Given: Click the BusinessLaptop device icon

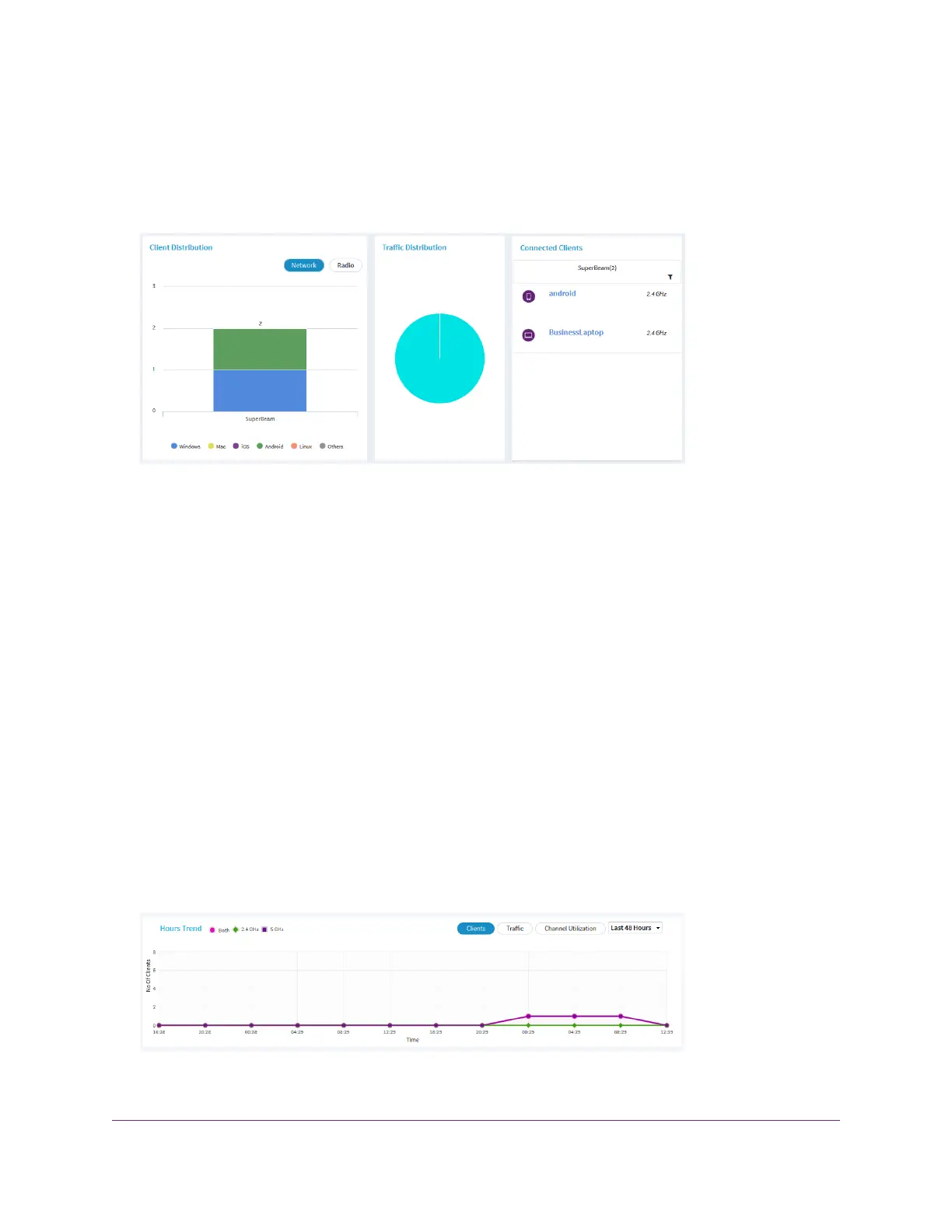Looking at the screenshot, I should (529, 335).
